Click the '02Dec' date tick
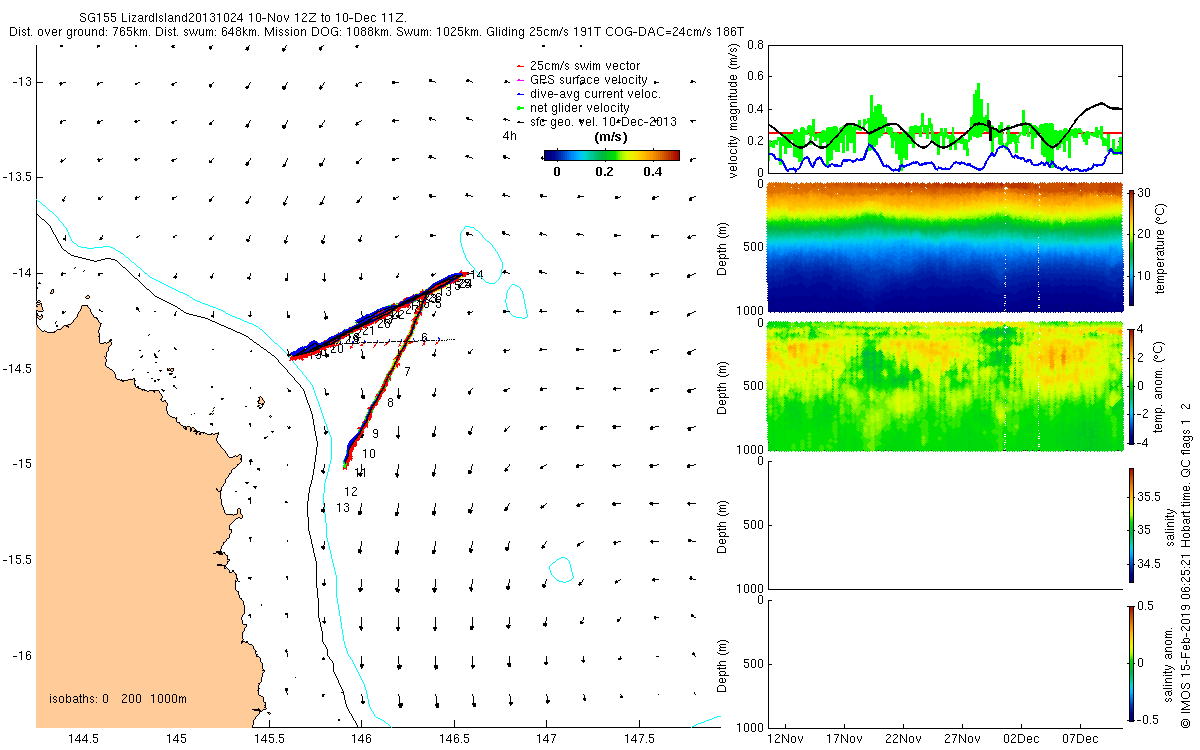Screen dimensions: 1200x750 coord(1021,739)
